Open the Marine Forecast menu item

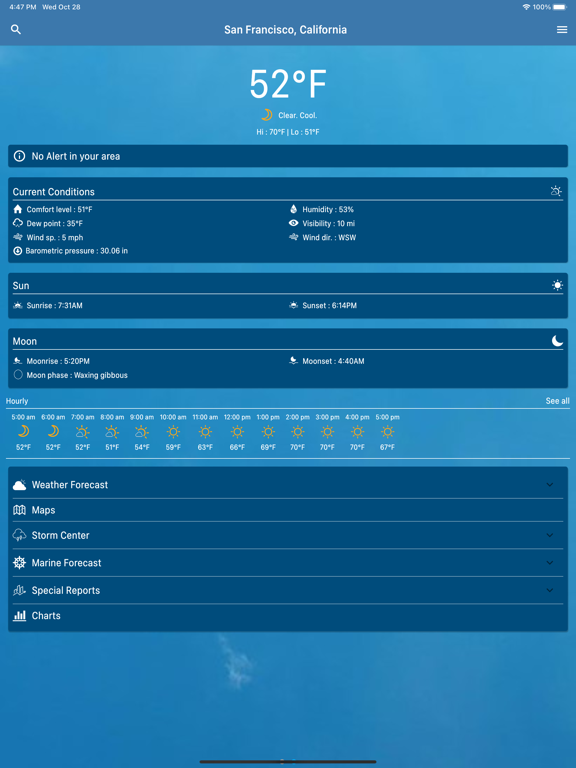click(x=288, y=563)
